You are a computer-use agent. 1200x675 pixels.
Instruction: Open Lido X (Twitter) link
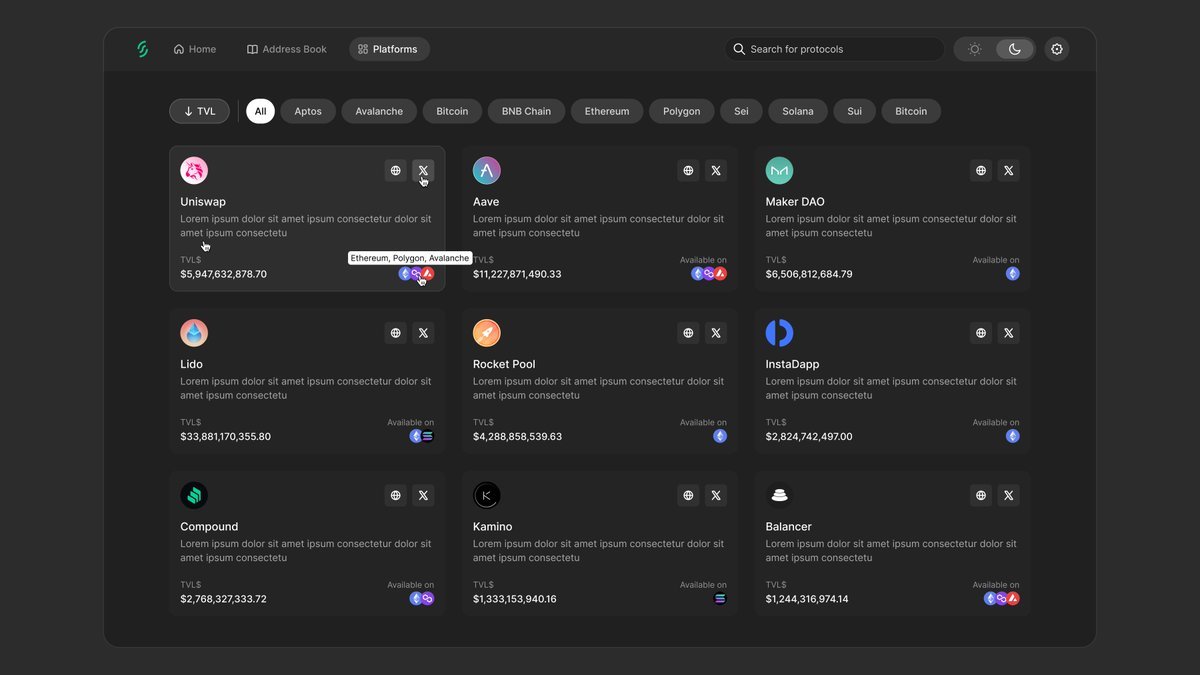(423, 333)
